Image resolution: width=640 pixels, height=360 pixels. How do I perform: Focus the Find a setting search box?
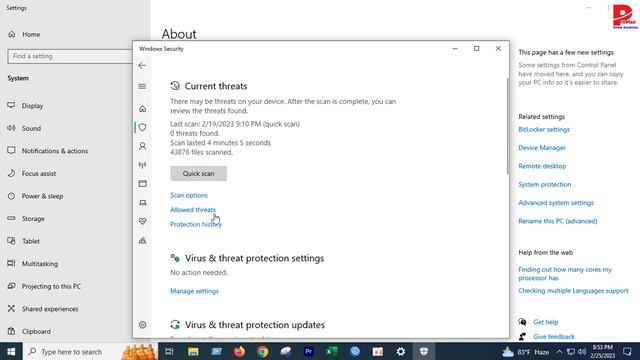point(70,56)
